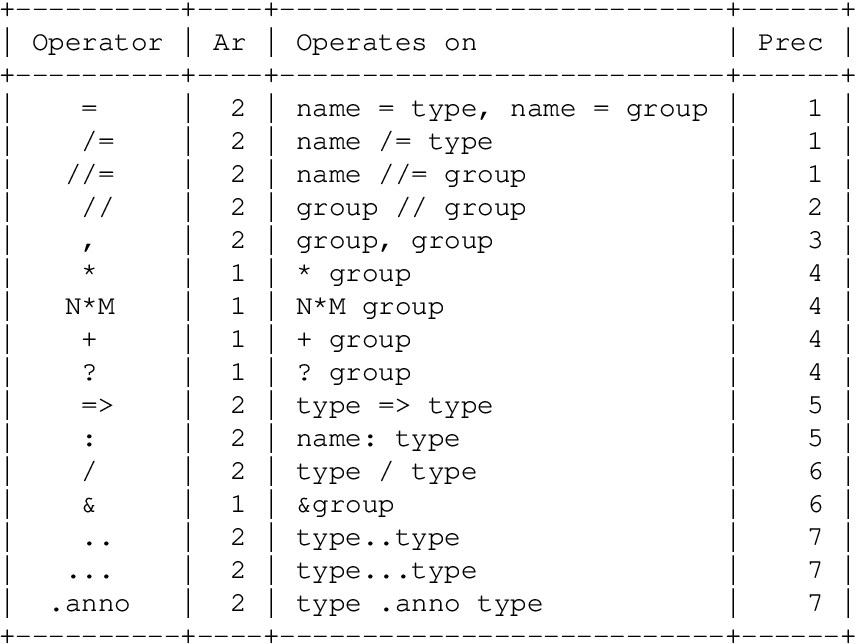Image resolution: width=856 pixels, height=644 pixels.
Task: Click the 'group // group' text
Action: [x=410, y=207]
